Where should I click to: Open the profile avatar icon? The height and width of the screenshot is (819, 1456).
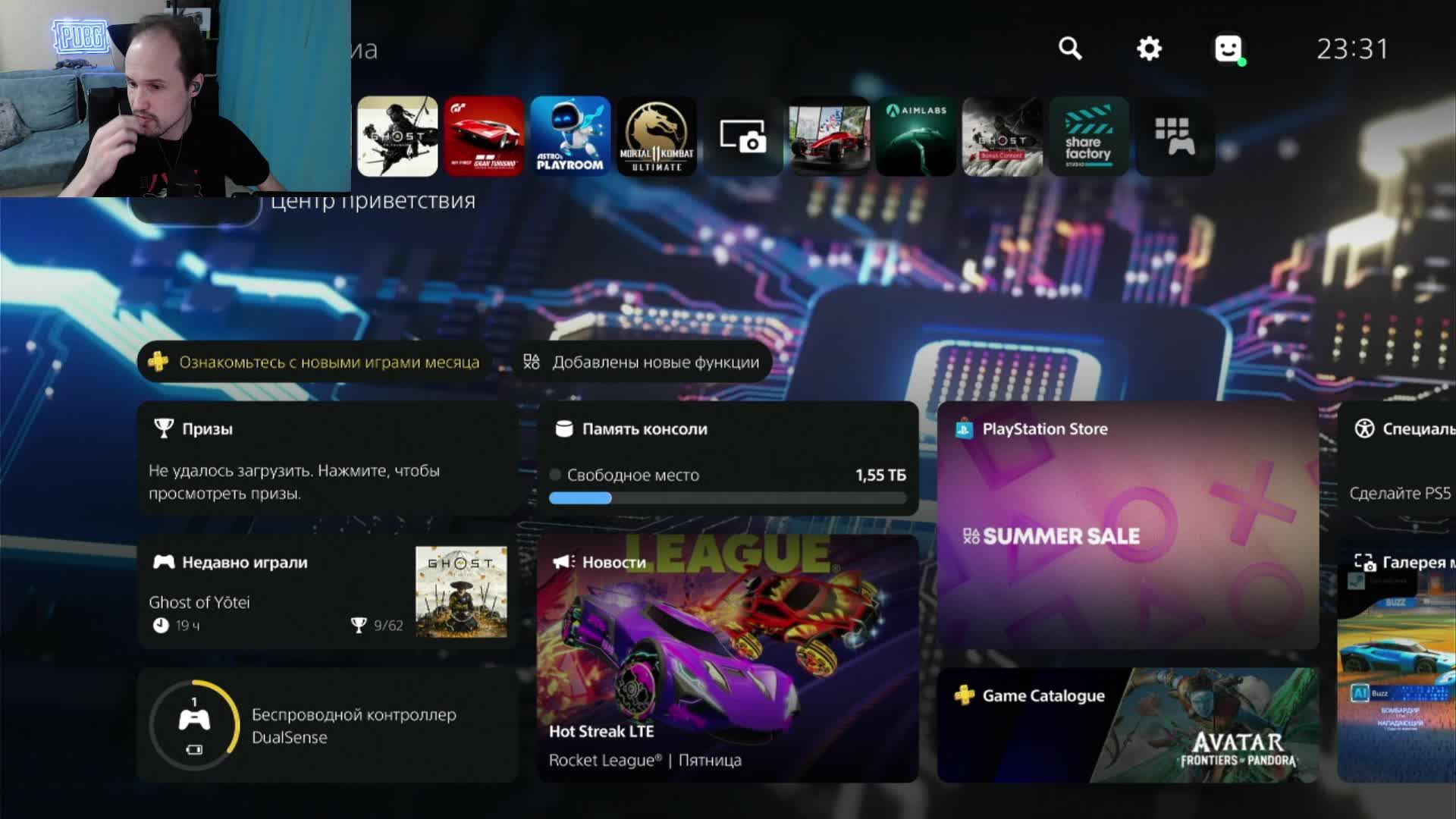click(x=1228, y=49)
